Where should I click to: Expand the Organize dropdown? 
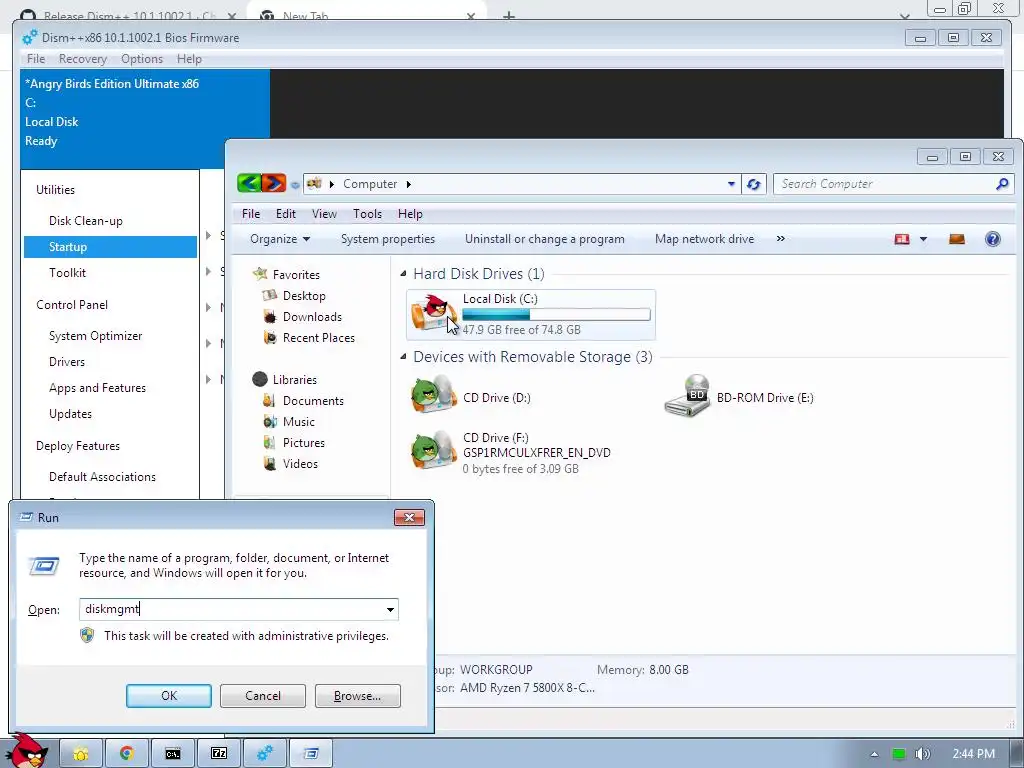click(x=280, y=239)
